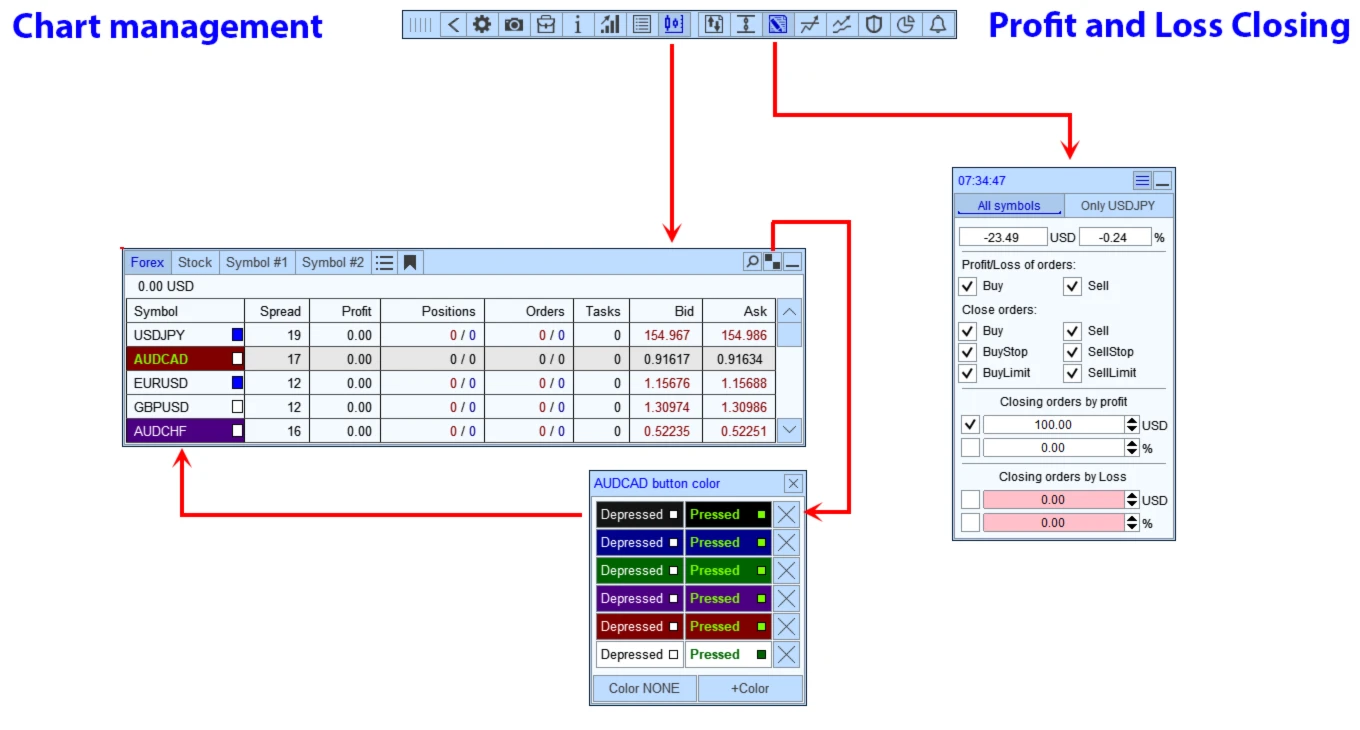The width and height of the screenshot is (1360, 730).
Task: Click the symbol table scroll-up arrow
Action: coord(790,311)
